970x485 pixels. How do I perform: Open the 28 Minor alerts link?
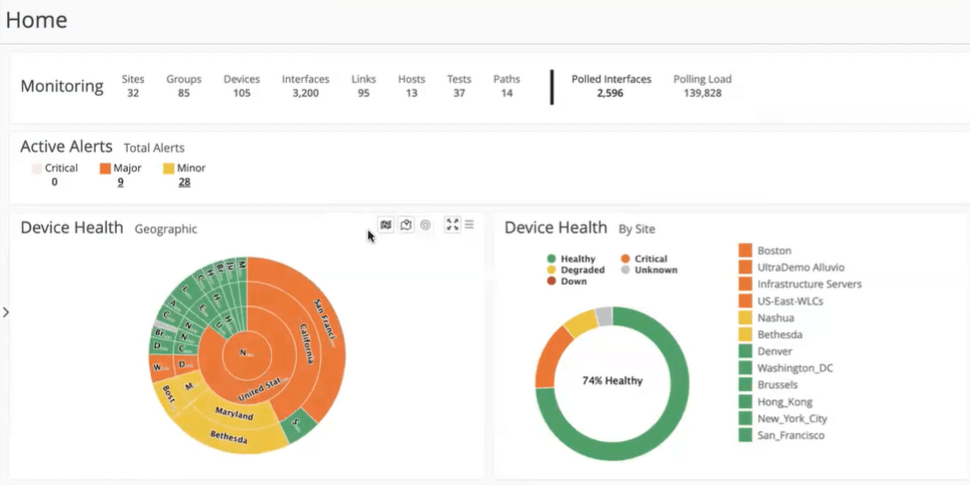click(184, 182)
